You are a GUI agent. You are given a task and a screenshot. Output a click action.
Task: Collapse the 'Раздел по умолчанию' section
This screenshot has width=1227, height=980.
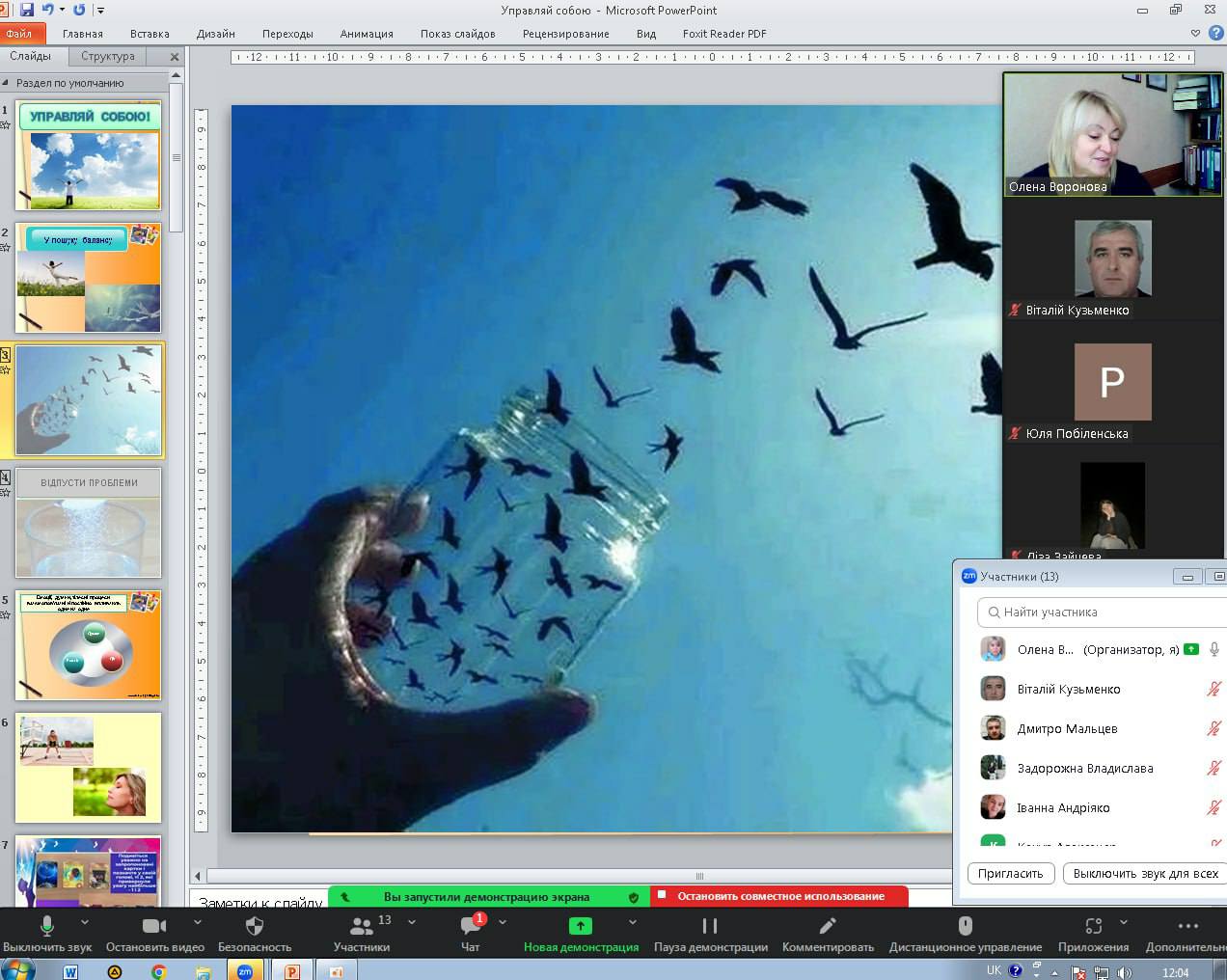click(x=7, y=83)
